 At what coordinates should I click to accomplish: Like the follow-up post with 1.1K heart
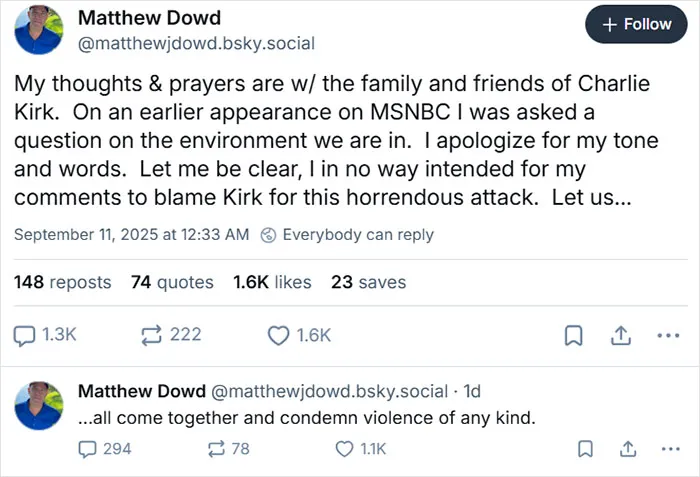click(x=361, y=449)
